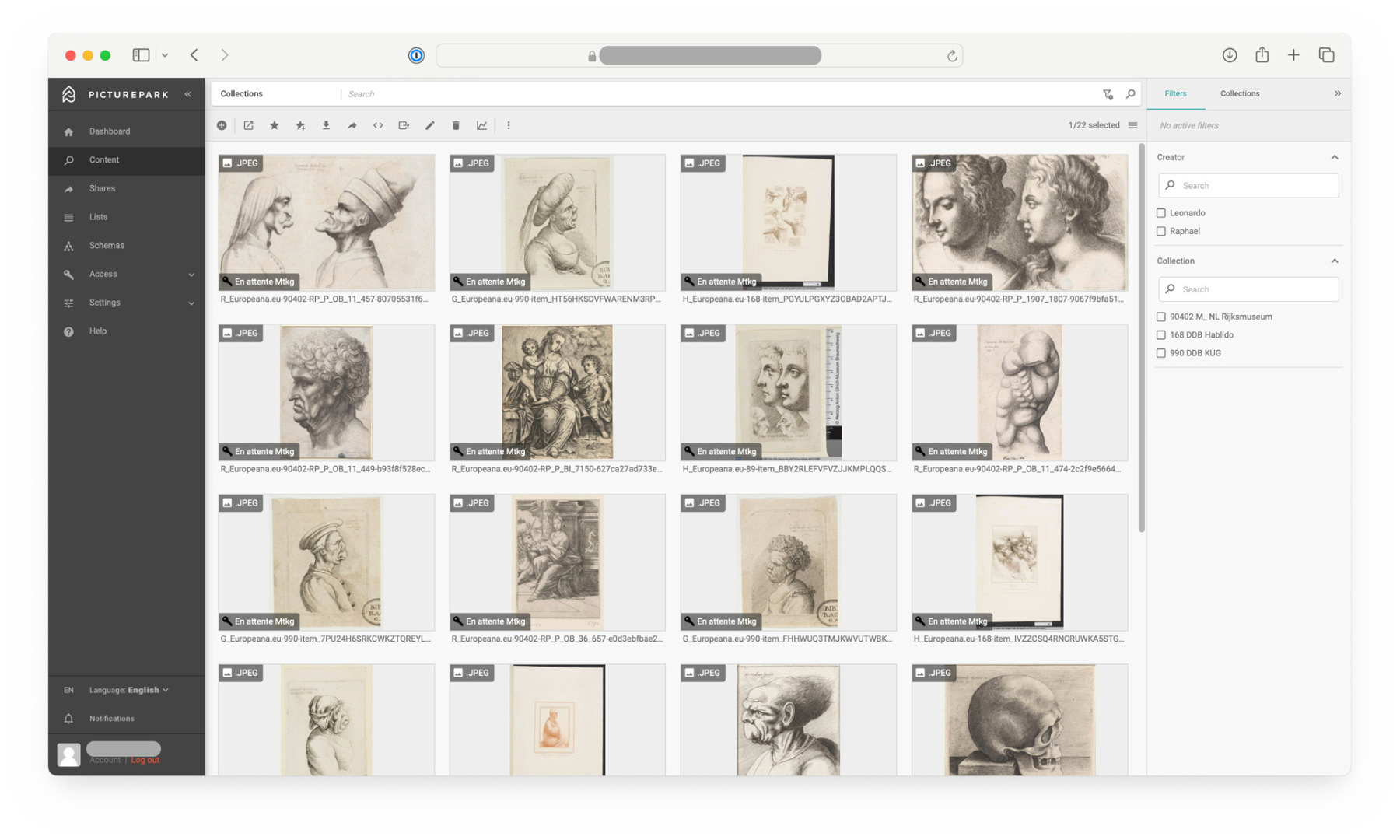Collapse the Collection filter section
Image resolution: width=1400 pixels, height=840 pixels.
coord(1335,261)
